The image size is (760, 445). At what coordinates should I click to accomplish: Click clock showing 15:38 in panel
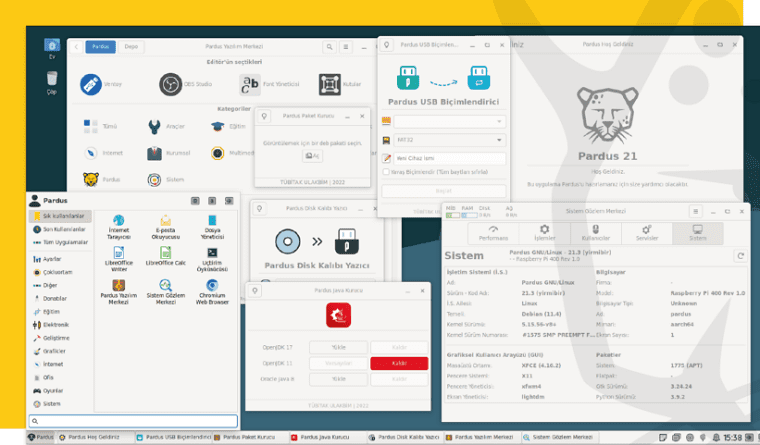(732, 438)
